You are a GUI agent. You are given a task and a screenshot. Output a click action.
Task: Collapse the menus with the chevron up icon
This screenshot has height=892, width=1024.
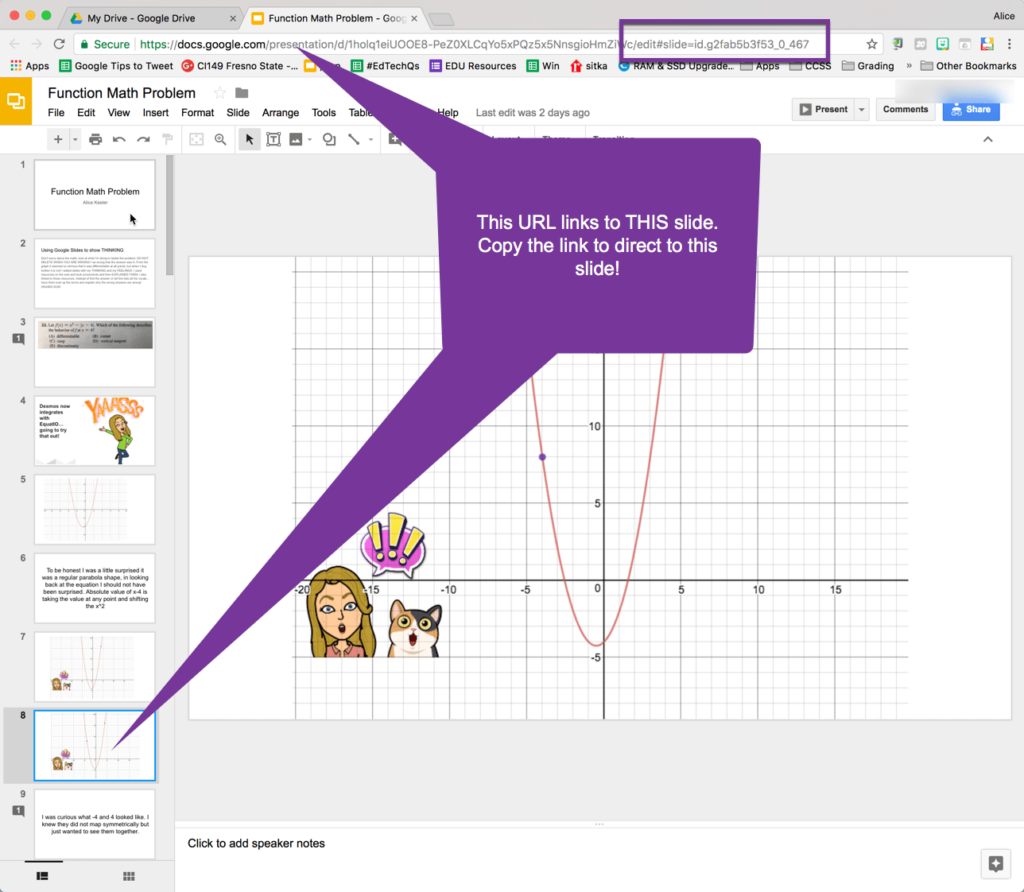[987, 139]
